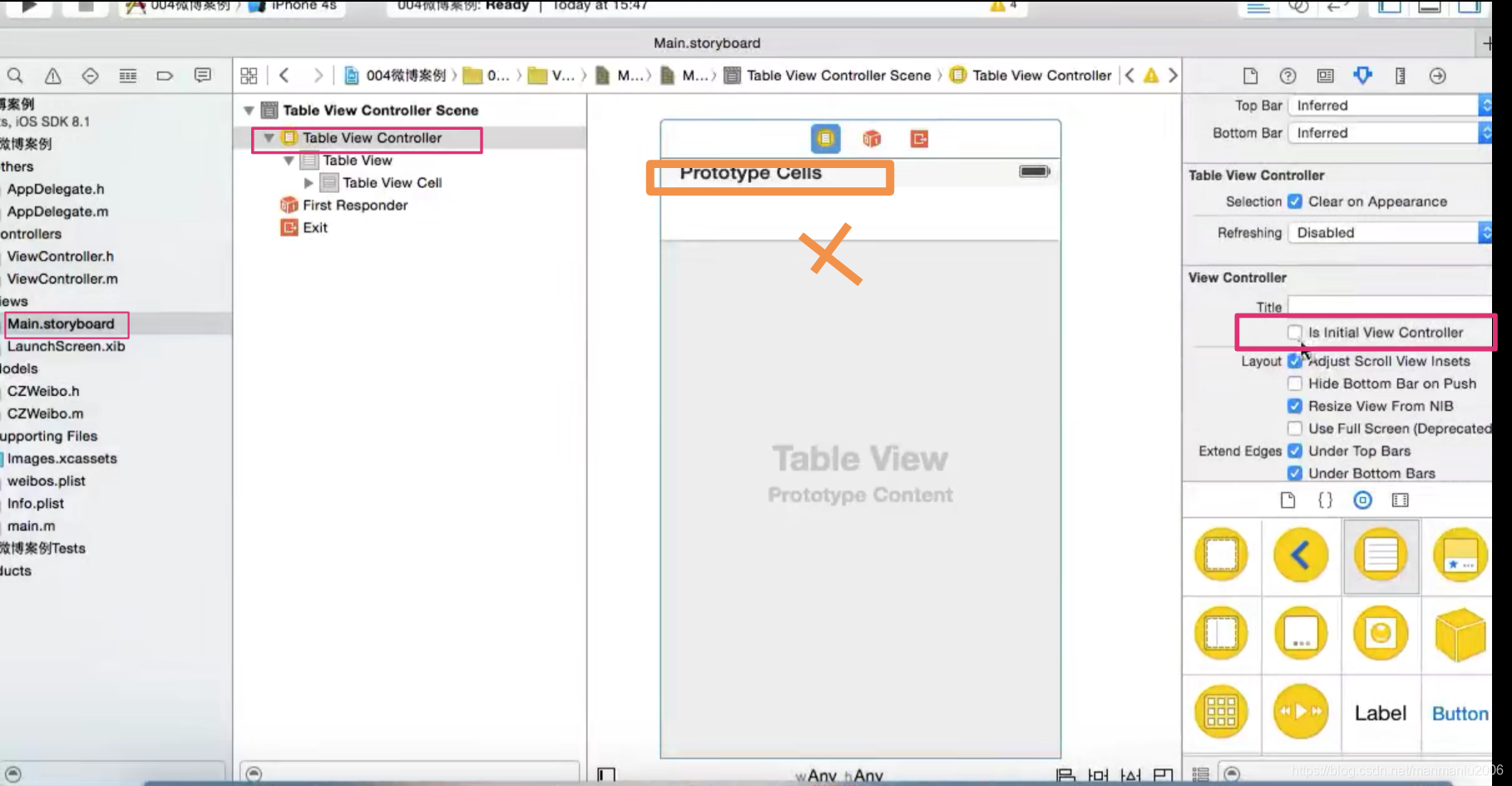Screen dimensions: 1512x786
Task: Show the Connections inspector arrow icon
Action: [x=1437, y=76]
